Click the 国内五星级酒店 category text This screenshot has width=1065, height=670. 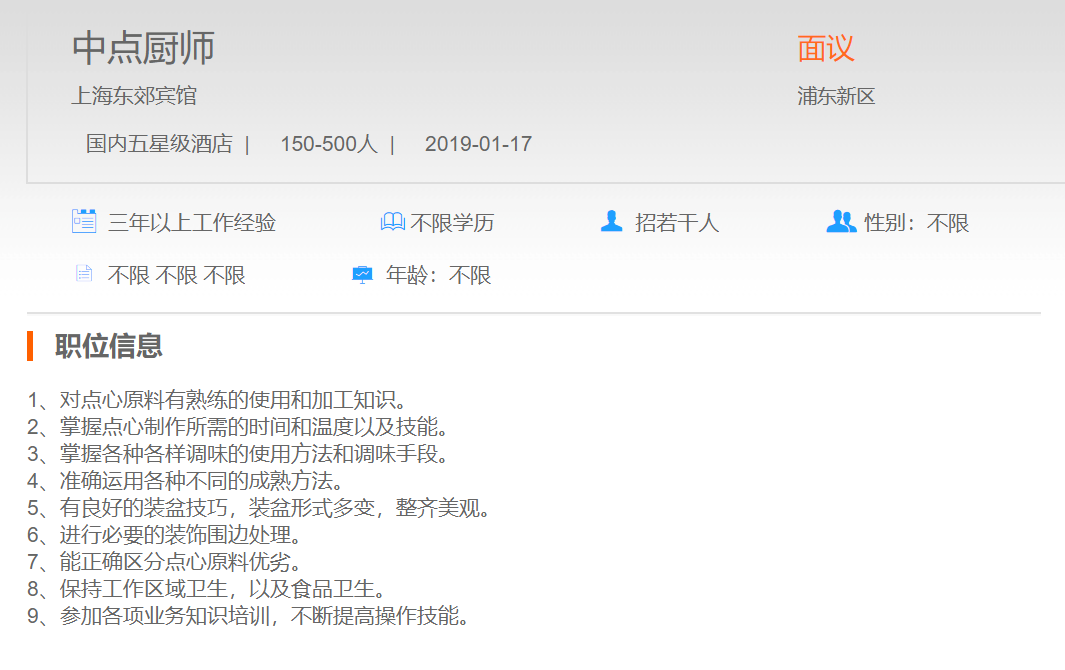[158, 144]
